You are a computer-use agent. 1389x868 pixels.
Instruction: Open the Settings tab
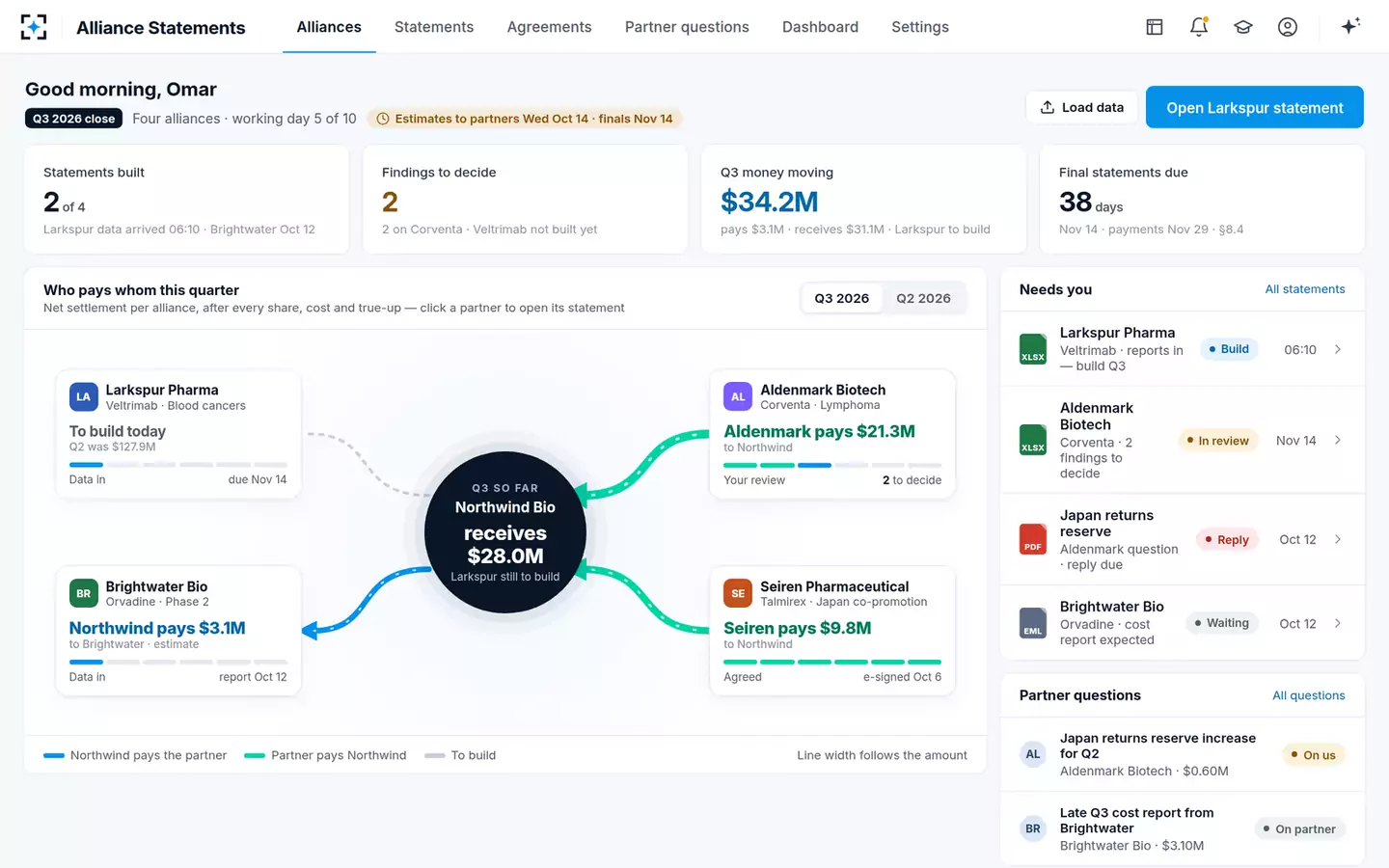click(x=920, y=27)
